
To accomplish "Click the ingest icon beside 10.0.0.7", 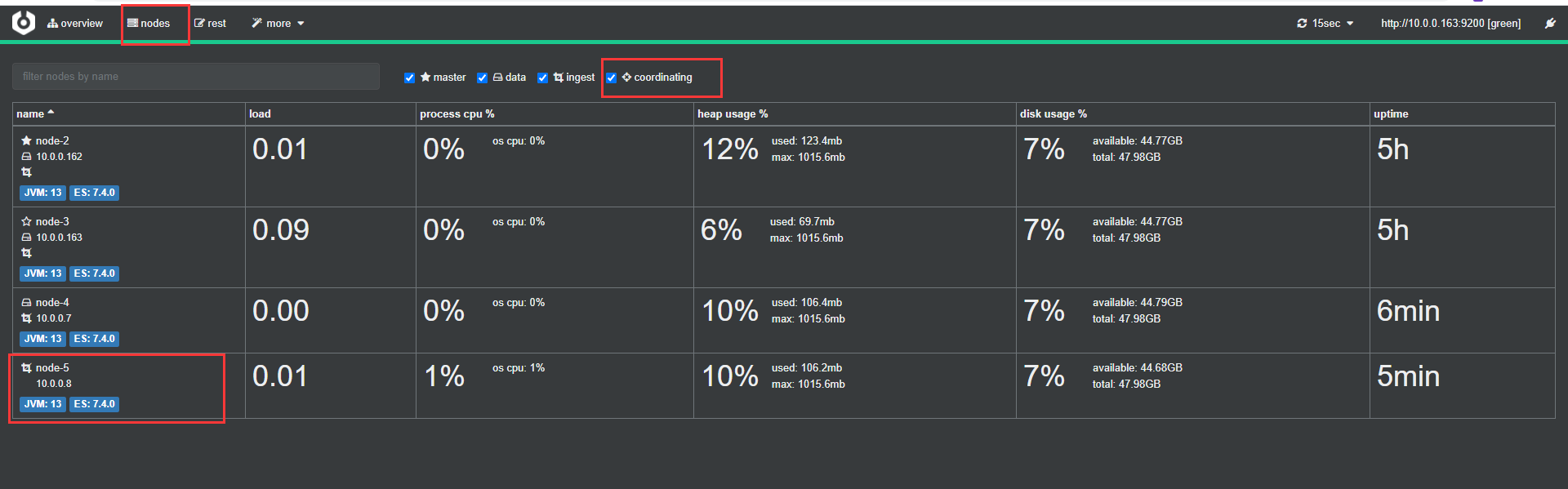I will pos(26,318).
